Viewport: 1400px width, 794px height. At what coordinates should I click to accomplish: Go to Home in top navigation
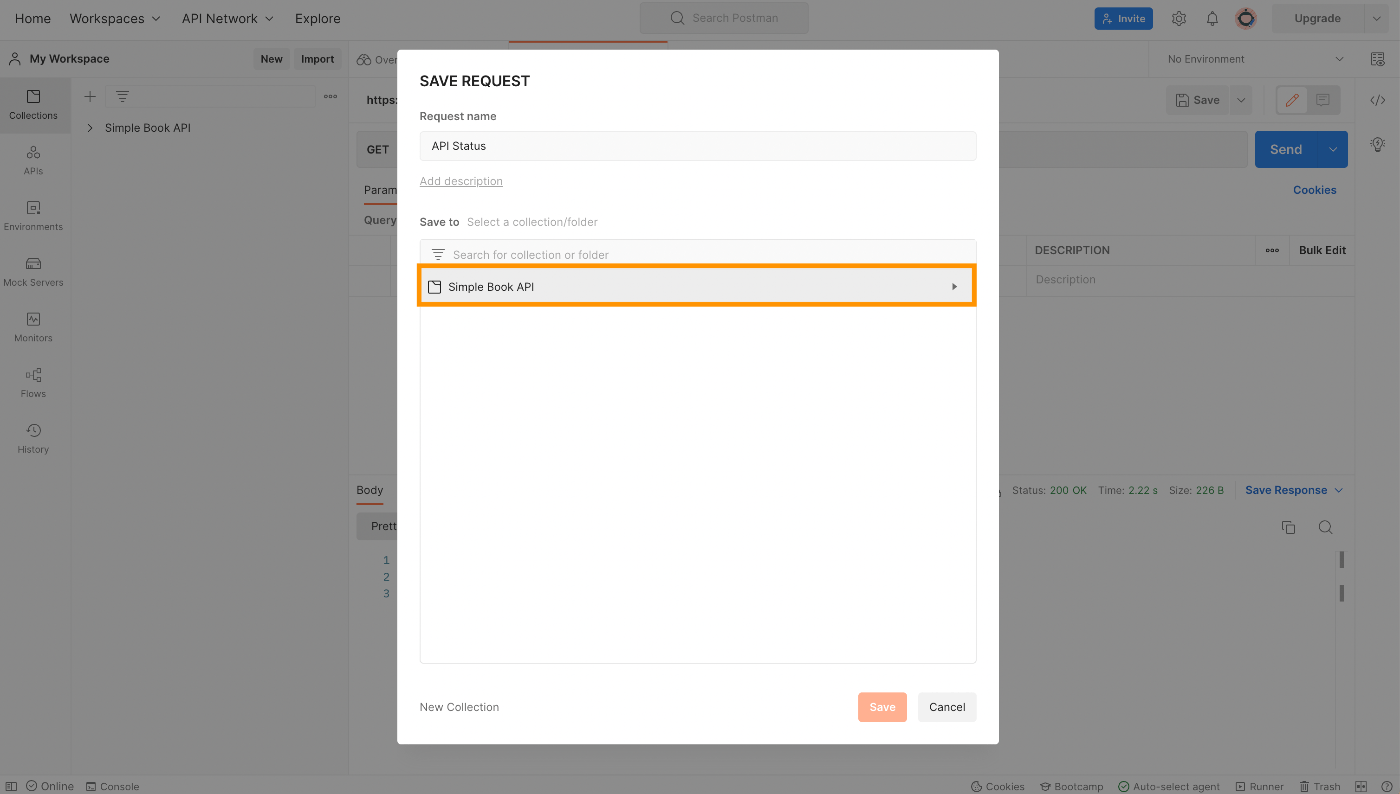point(33,18)
